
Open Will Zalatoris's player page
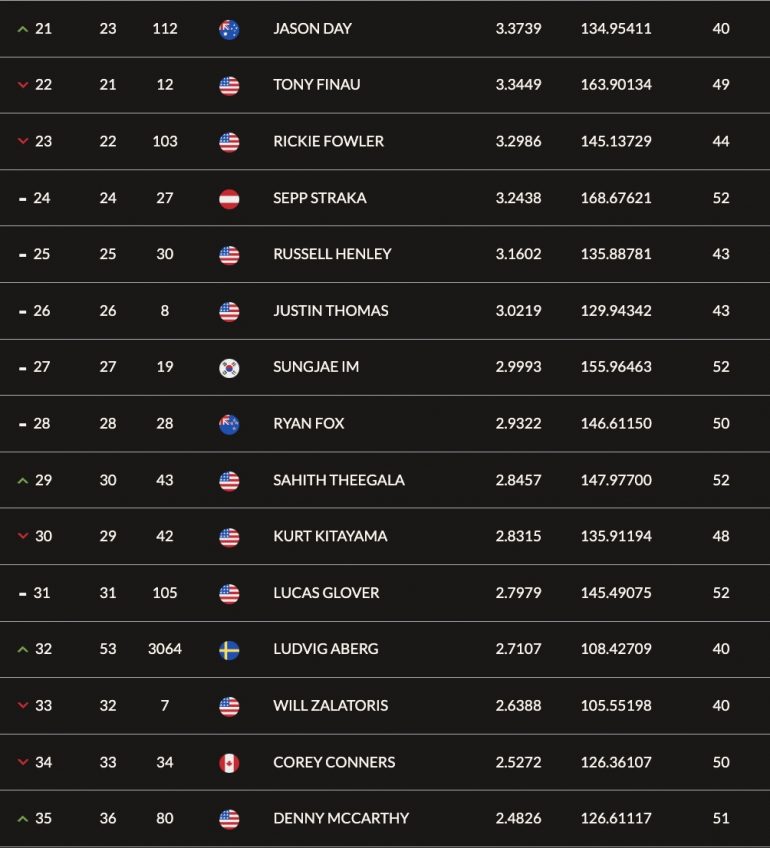pos(330,705)
